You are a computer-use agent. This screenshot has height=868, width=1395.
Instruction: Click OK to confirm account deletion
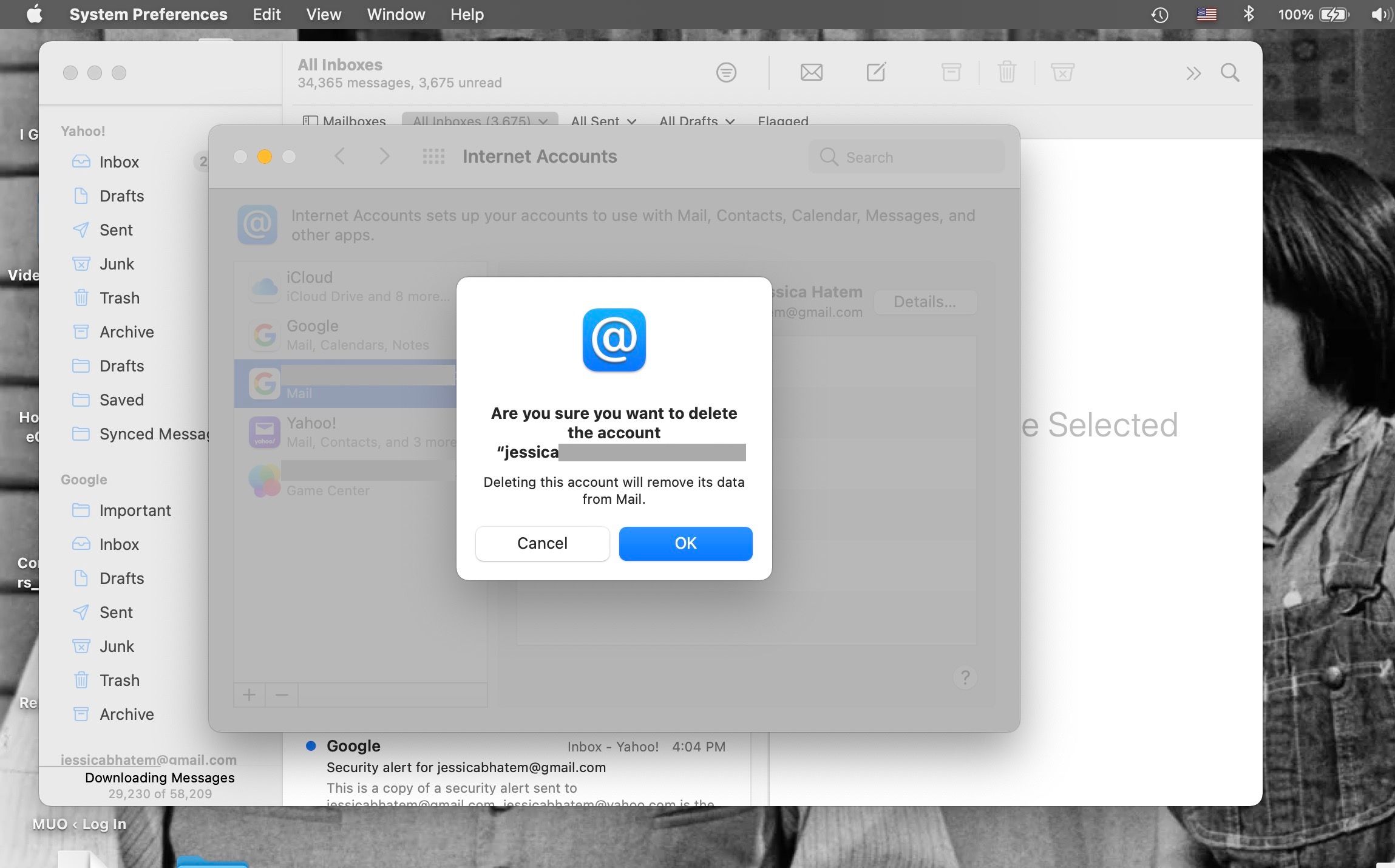point(685,543)
